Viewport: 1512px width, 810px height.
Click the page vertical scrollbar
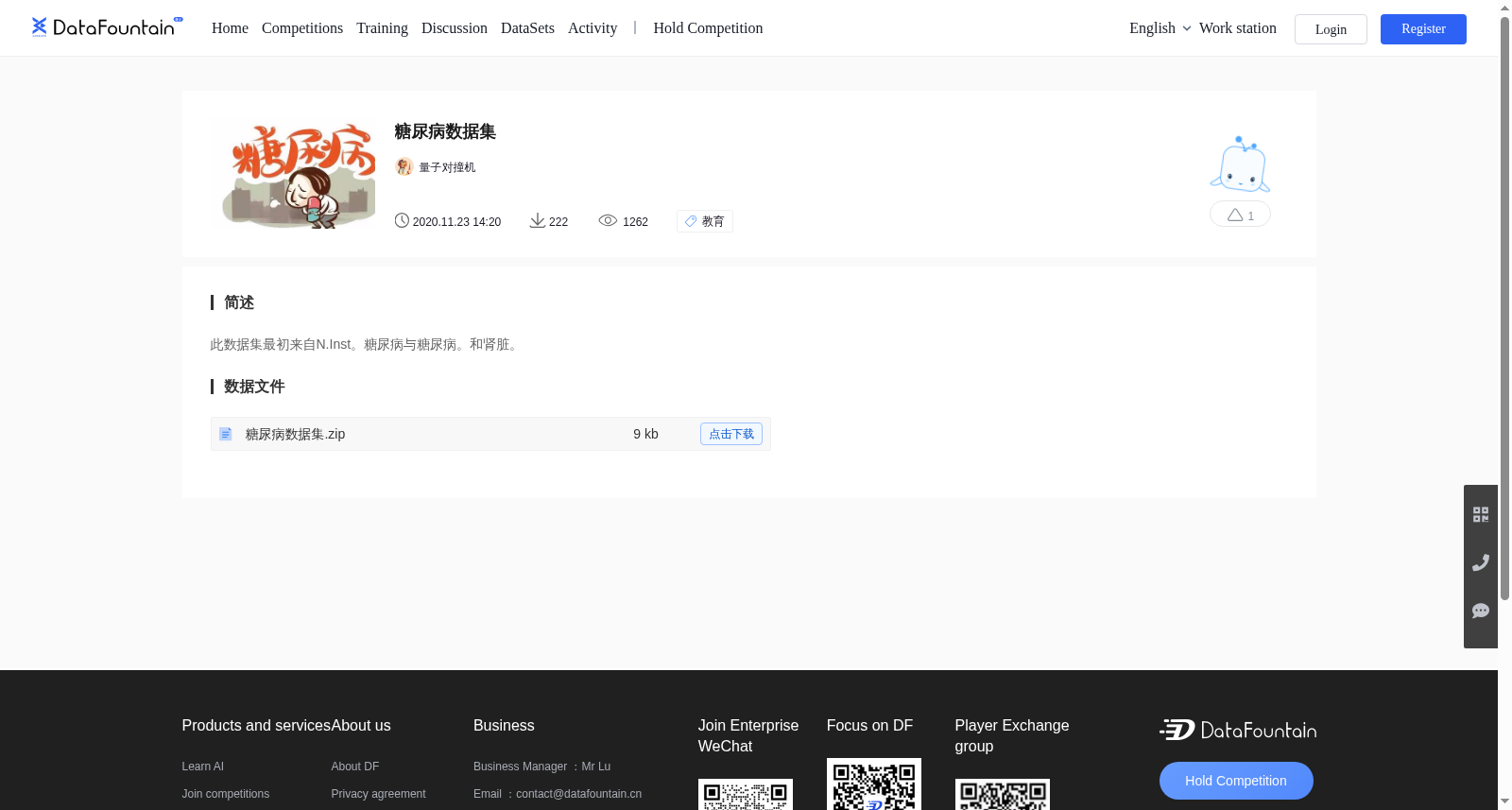point(1504,308)
